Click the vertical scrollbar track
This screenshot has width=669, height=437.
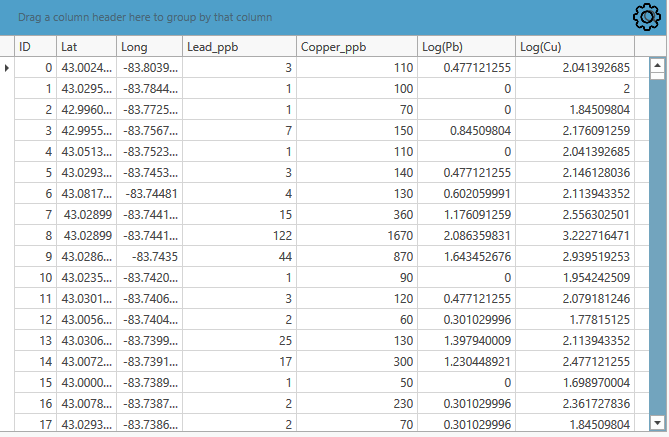point(657,248)
